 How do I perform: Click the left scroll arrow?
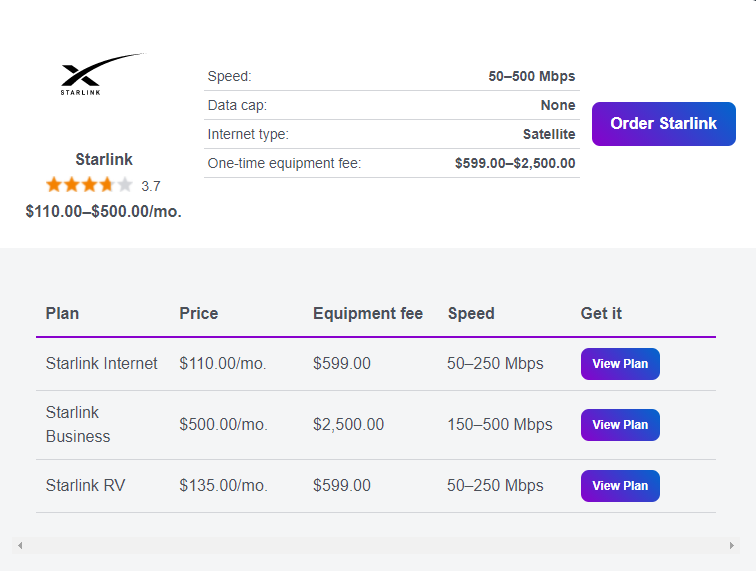(x=20, y=545)
